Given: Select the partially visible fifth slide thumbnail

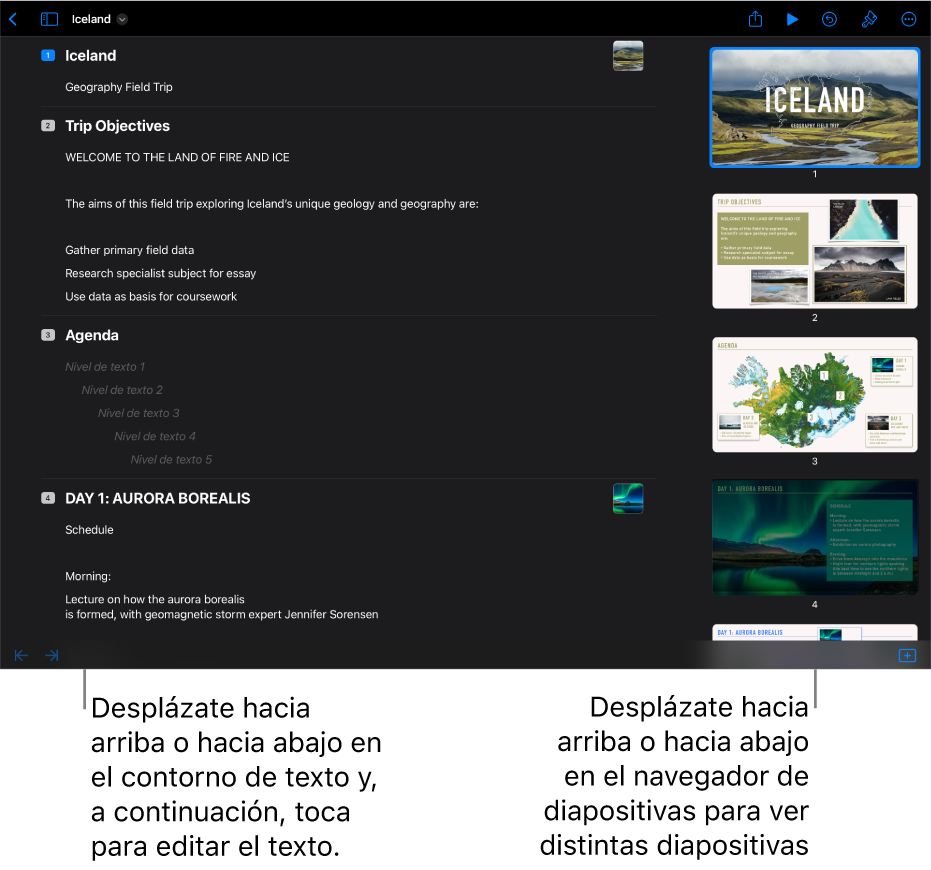Looking at the screenshot, I should point(815,632).
